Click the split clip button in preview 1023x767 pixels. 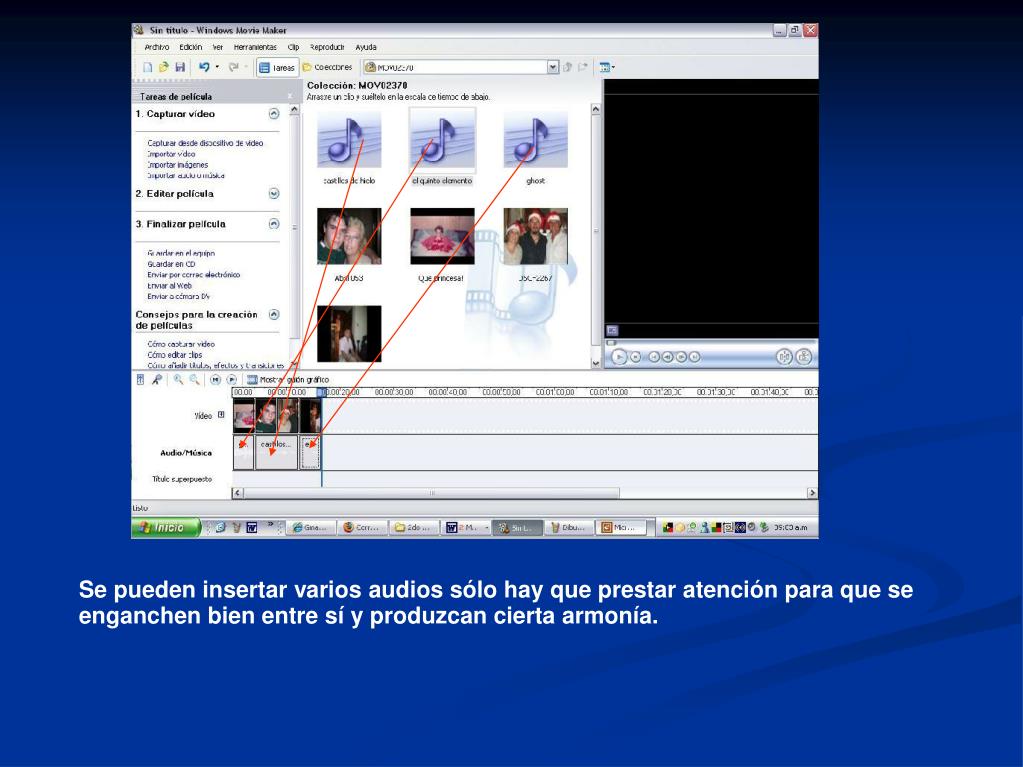(783, 356)
